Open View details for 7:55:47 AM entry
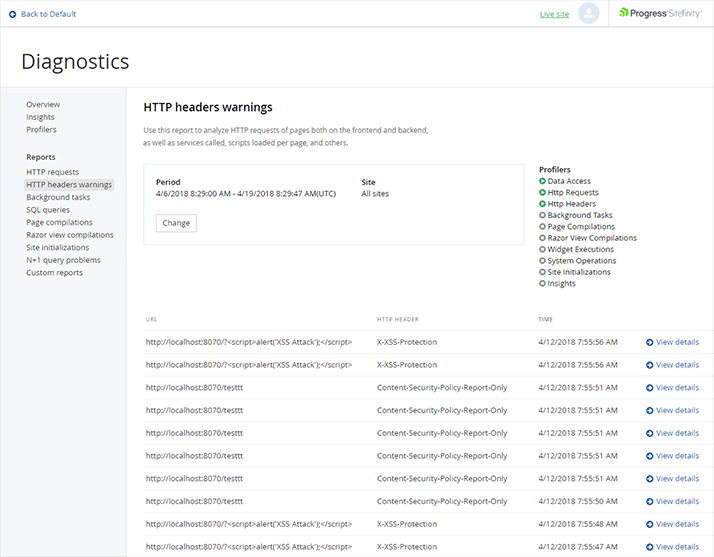This screenshot has height=557, width=714. (x=677, y=547)
